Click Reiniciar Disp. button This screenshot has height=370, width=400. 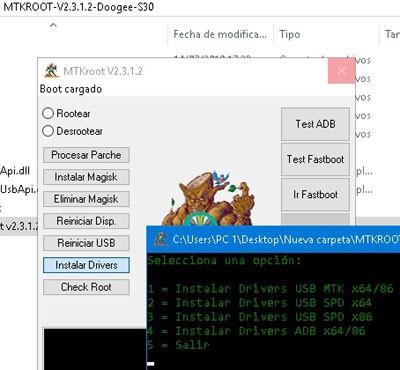[x=86, y=221]
